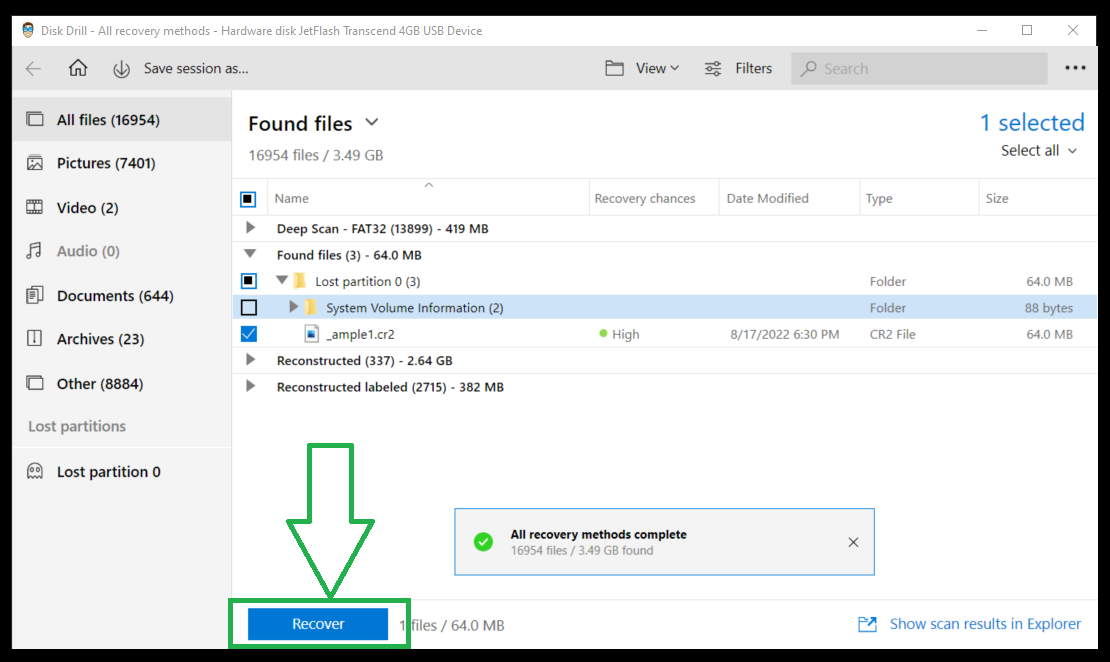This screenshot has height=662, width=1110.
Task: Uncheck the _ample1.cr2 file checkbox
Action: click(251, 334)
